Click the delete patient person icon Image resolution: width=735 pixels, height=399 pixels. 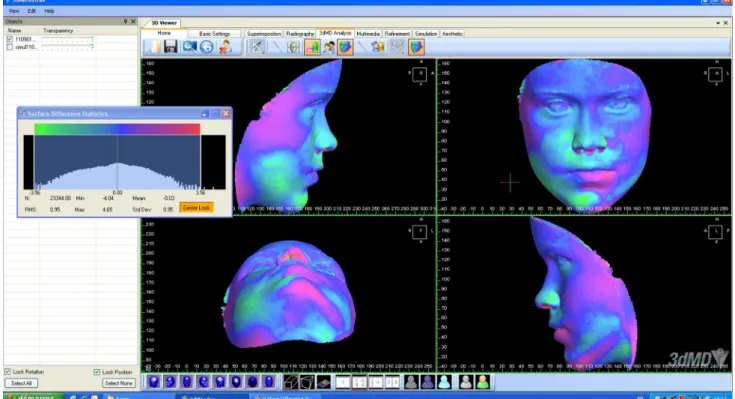[x=225, y=47]
